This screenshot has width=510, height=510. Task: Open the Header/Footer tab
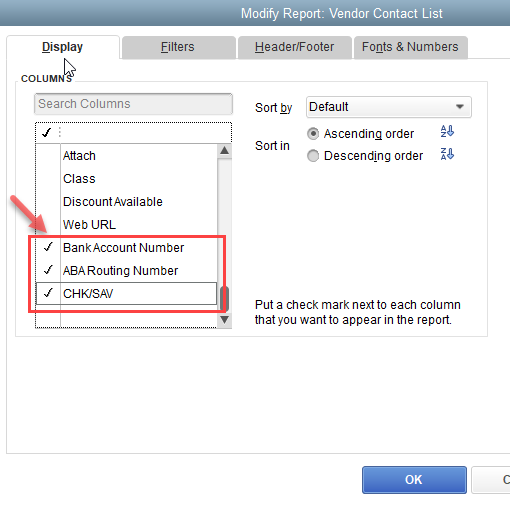(294, 47)
